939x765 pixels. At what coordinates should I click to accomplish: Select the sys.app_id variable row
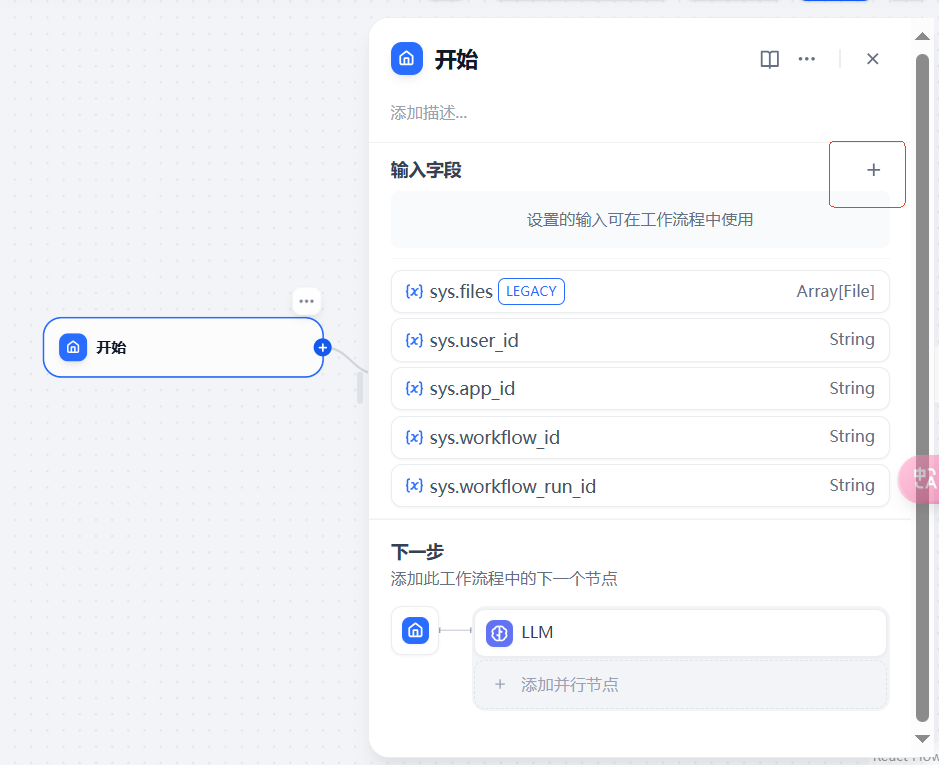pos(640,389)
